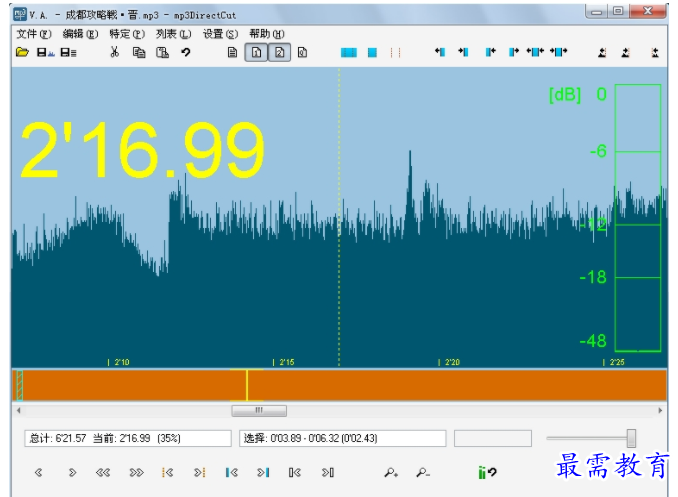Click the outlined-bar left chevron button
The image size is (678, 497).
click(295, 472)
